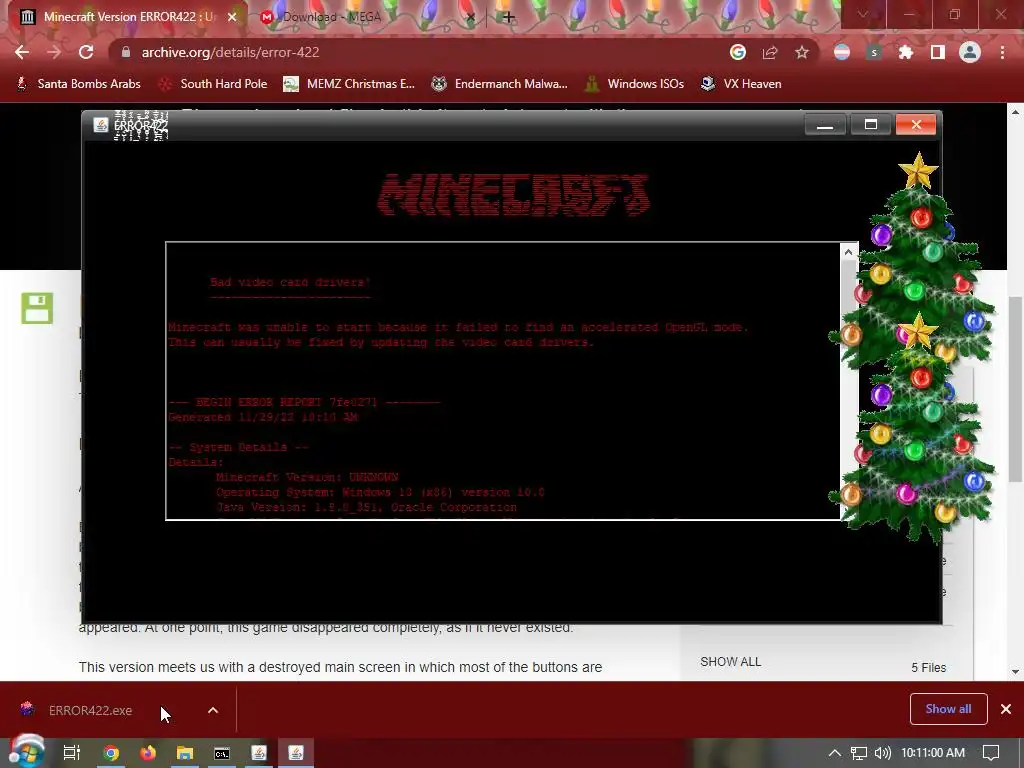Open the tab search dropdown arrow

click(863, 14)
